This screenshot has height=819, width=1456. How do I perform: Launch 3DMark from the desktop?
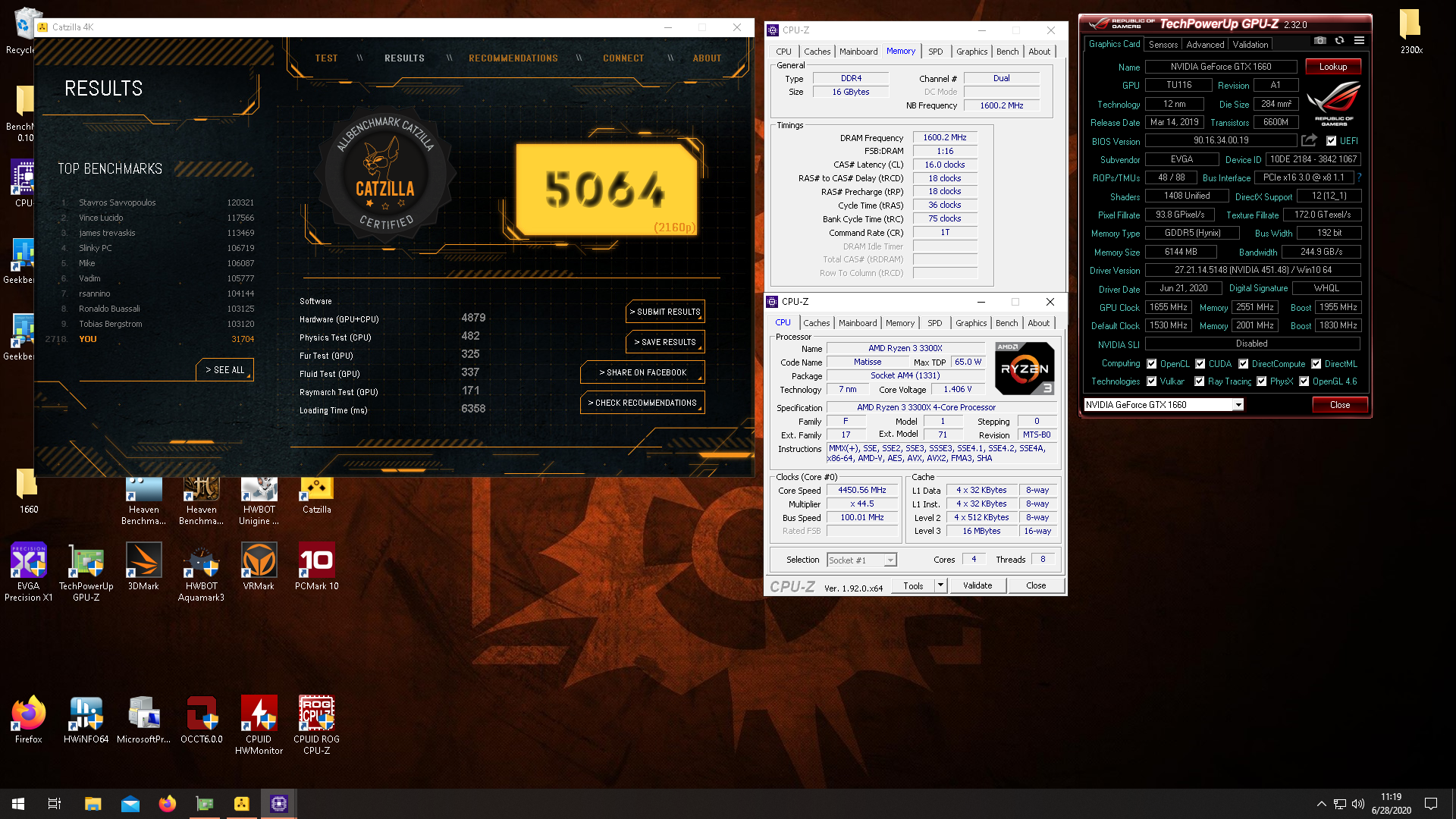pyautogui.click(x=143, y=566)
